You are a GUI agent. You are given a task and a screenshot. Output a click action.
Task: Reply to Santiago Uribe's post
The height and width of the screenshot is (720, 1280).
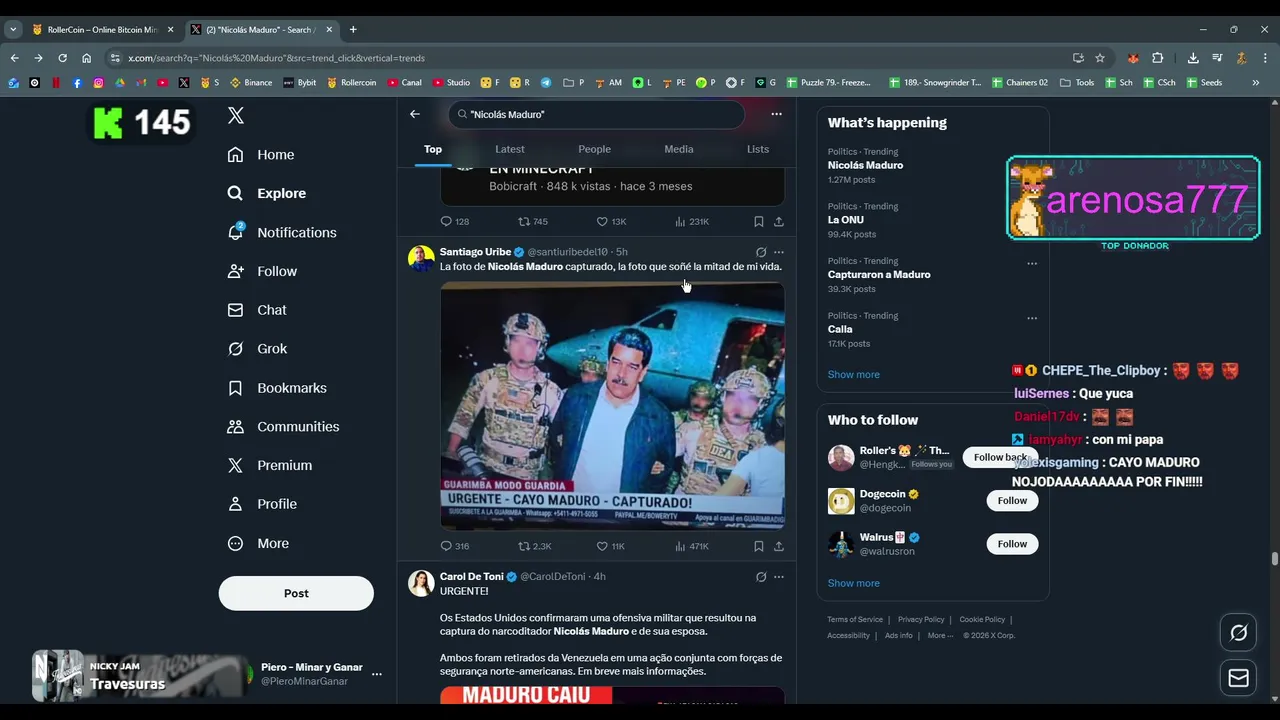click(455, 546)
